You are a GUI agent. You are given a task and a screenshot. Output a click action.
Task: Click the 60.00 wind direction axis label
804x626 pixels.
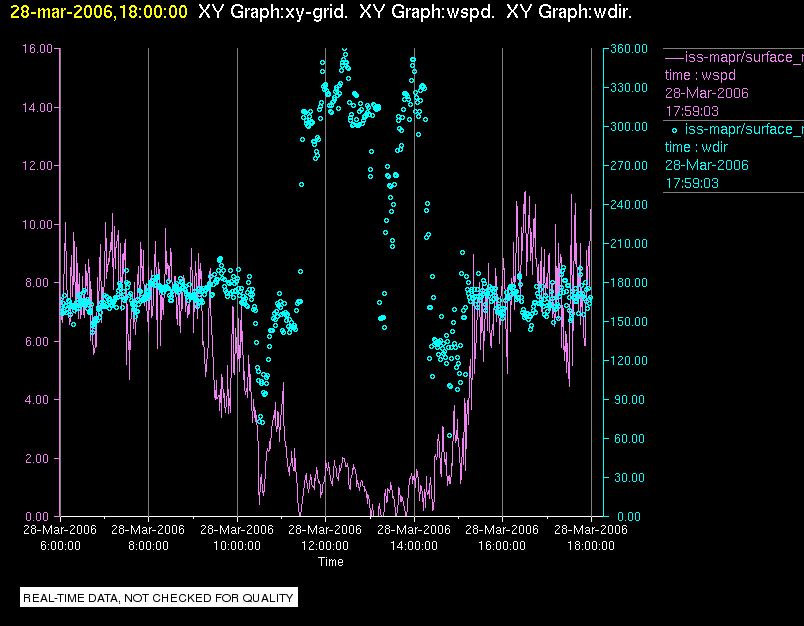click(631, 438)
